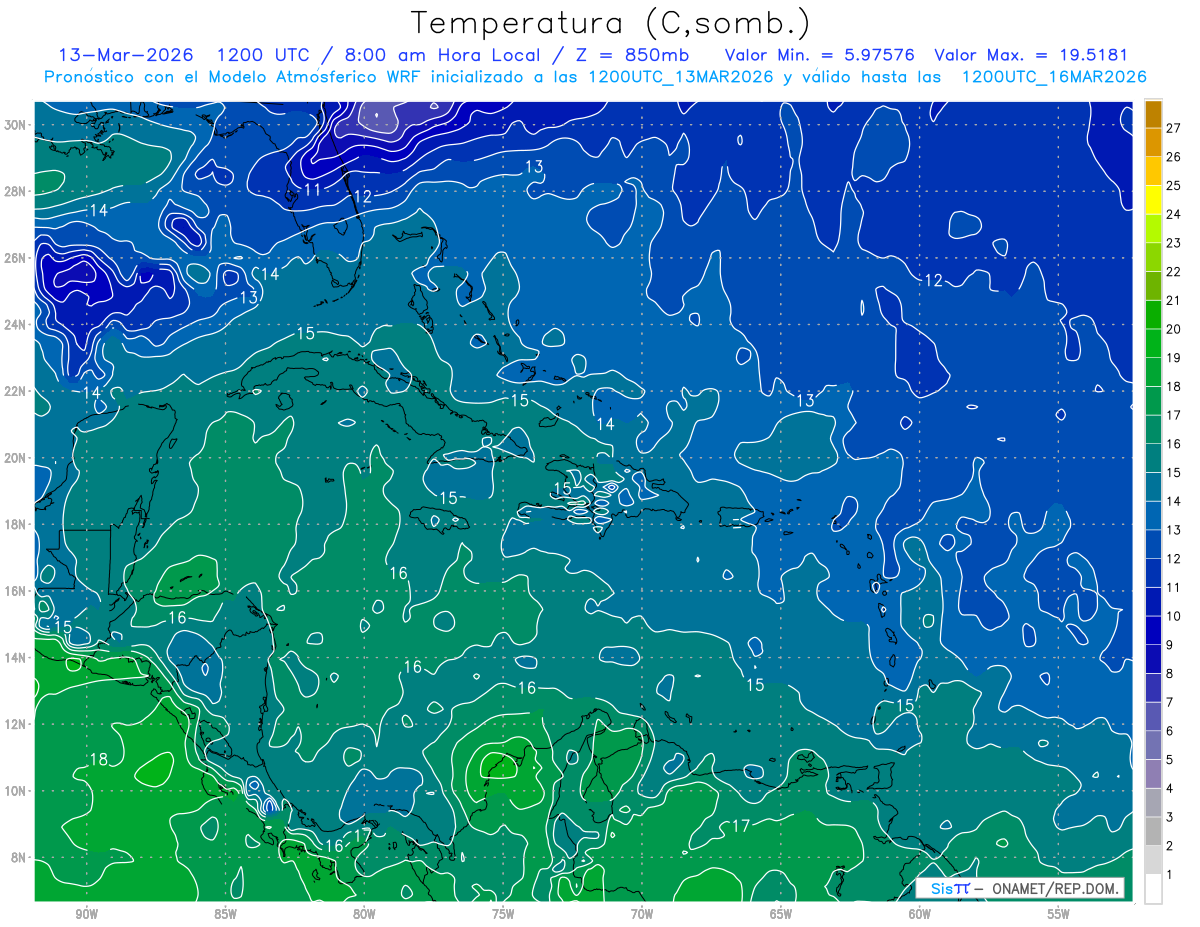Screen dimensions: 1200x927
Task: Click the value '1' in the color legend
Action: pyautogui.click(x=1171, y=875)
